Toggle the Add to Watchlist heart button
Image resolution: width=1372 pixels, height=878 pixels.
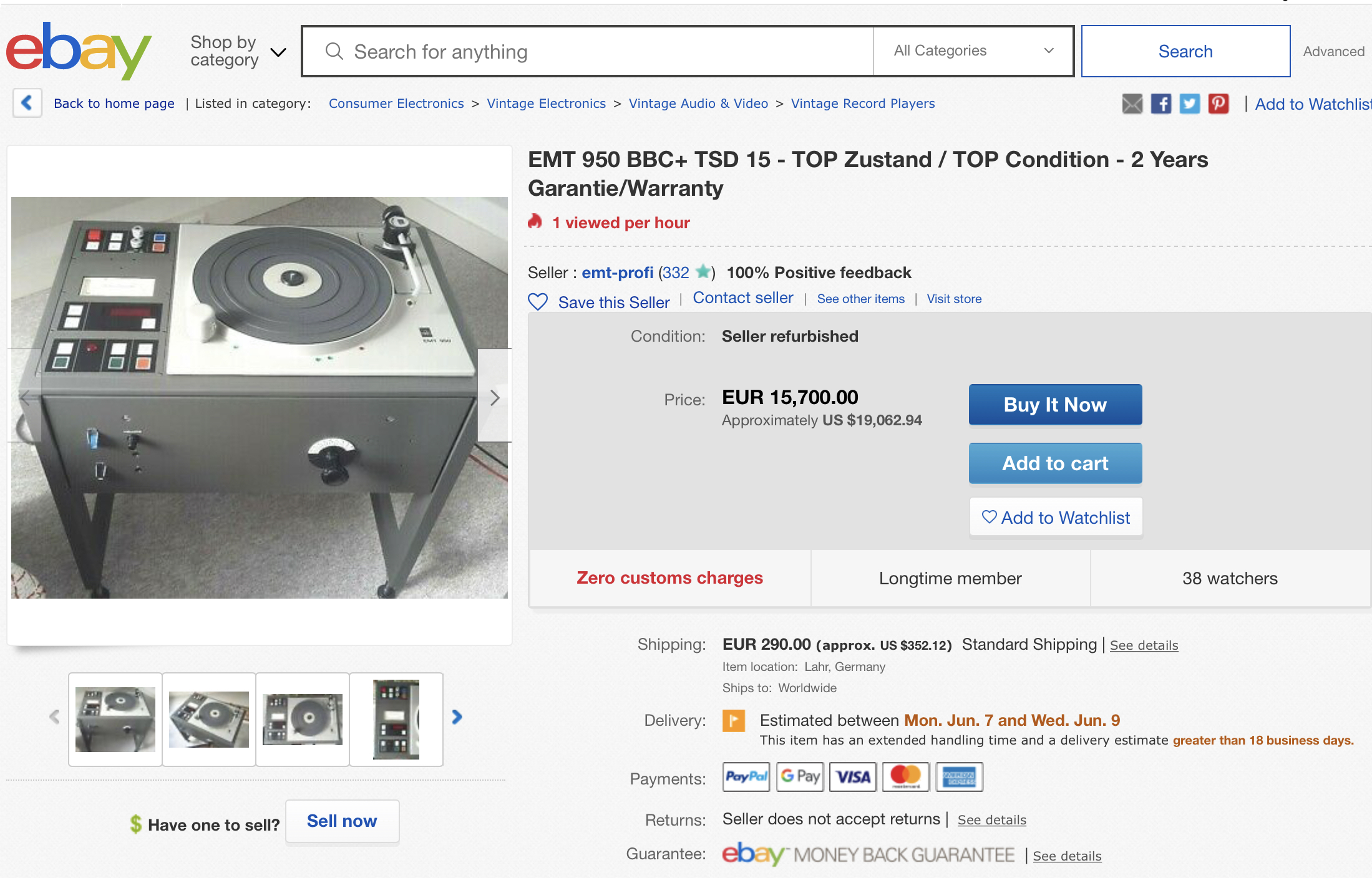pyautogui.click(x=1056, y=518)
